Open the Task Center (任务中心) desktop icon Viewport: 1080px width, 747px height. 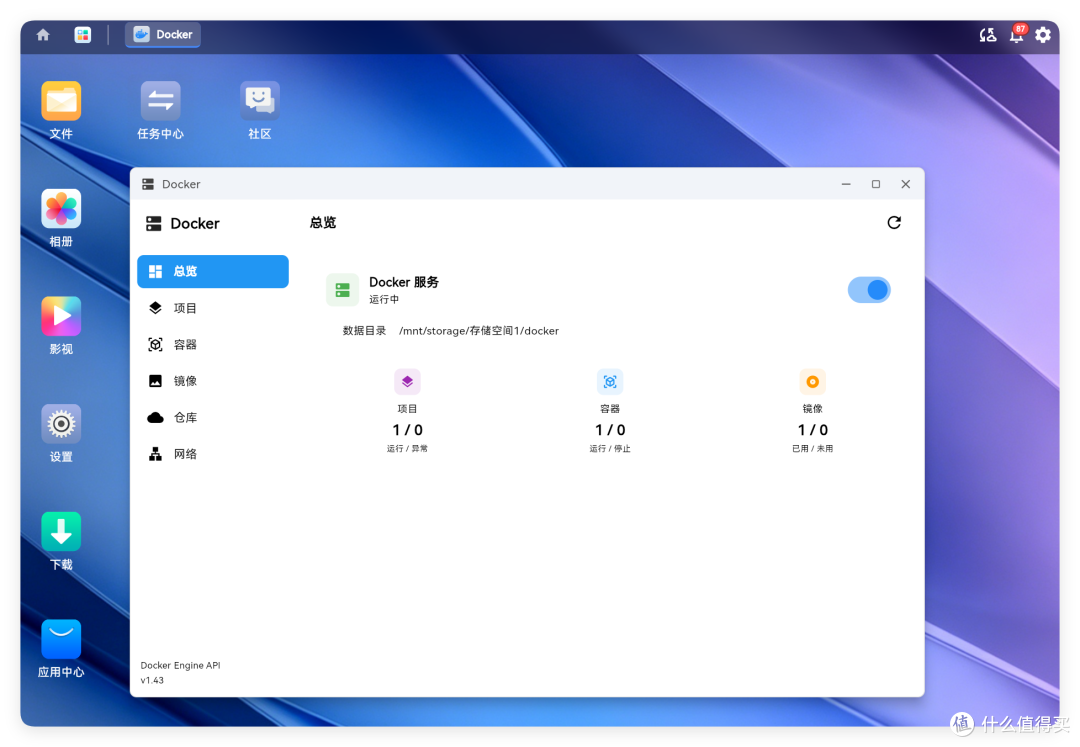tap(160, 101)
